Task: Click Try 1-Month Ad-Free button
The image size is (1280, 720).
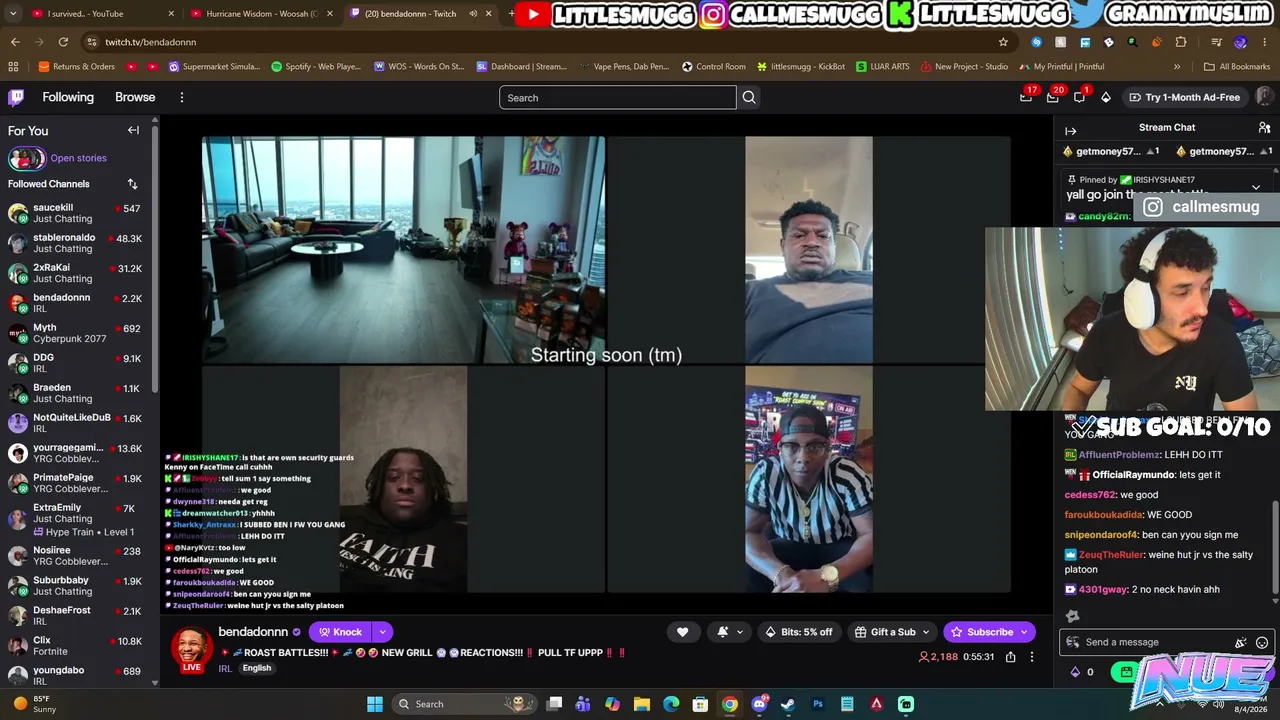Action: pyautogui.click(x=1184, y=97)
